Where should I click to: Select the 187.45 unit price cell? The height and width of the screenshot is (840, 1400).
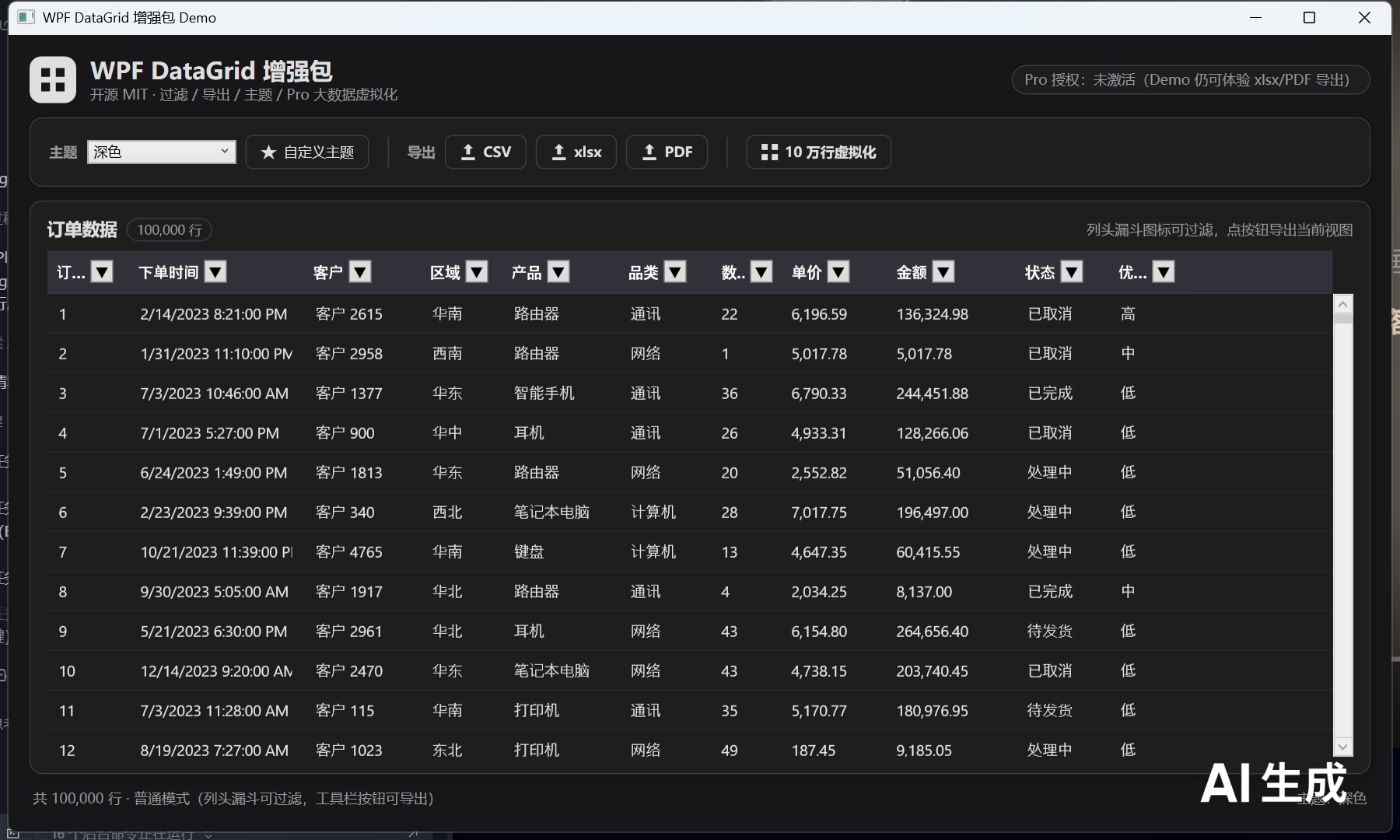coord(814,751)
